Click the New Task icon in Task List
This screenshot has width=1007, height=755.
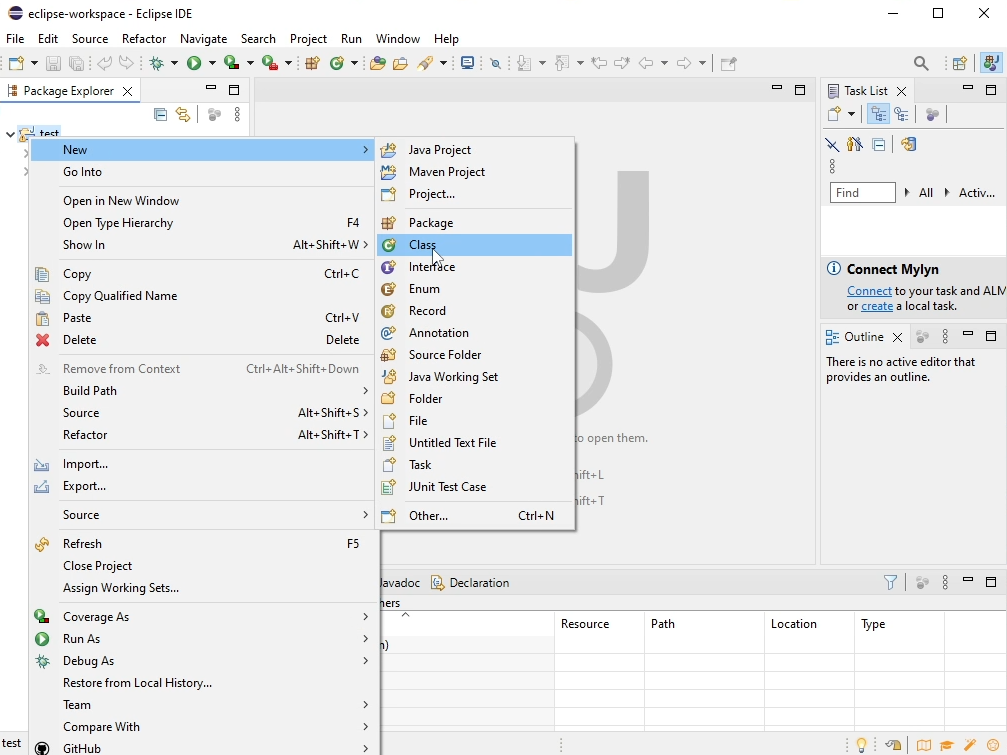pyautogui.click(x=834, y=114)
